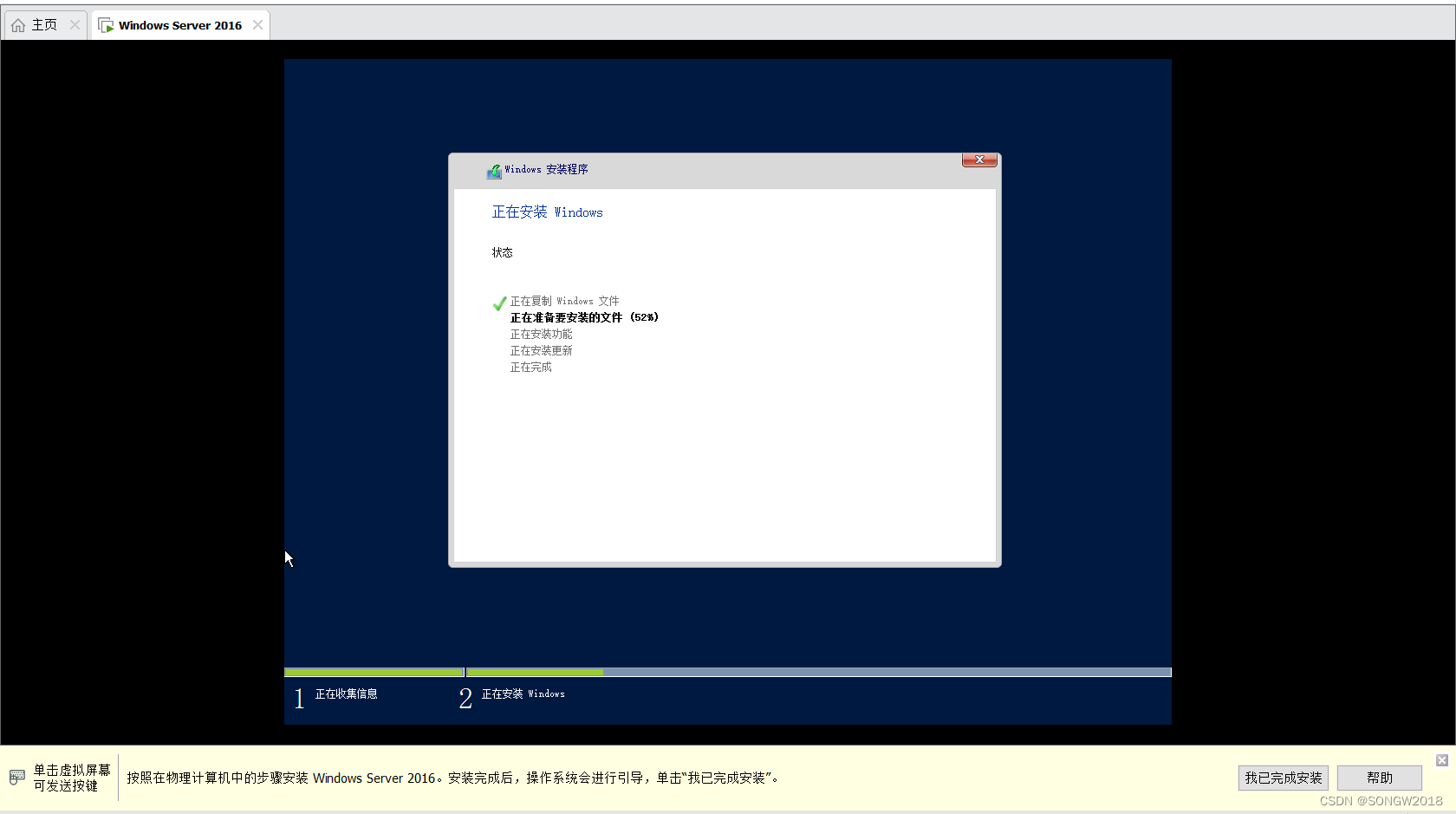Select the Windows Server 2016 tab
Image resolution: width=1456 pixels, height=814 pixels.
point(180,25)
